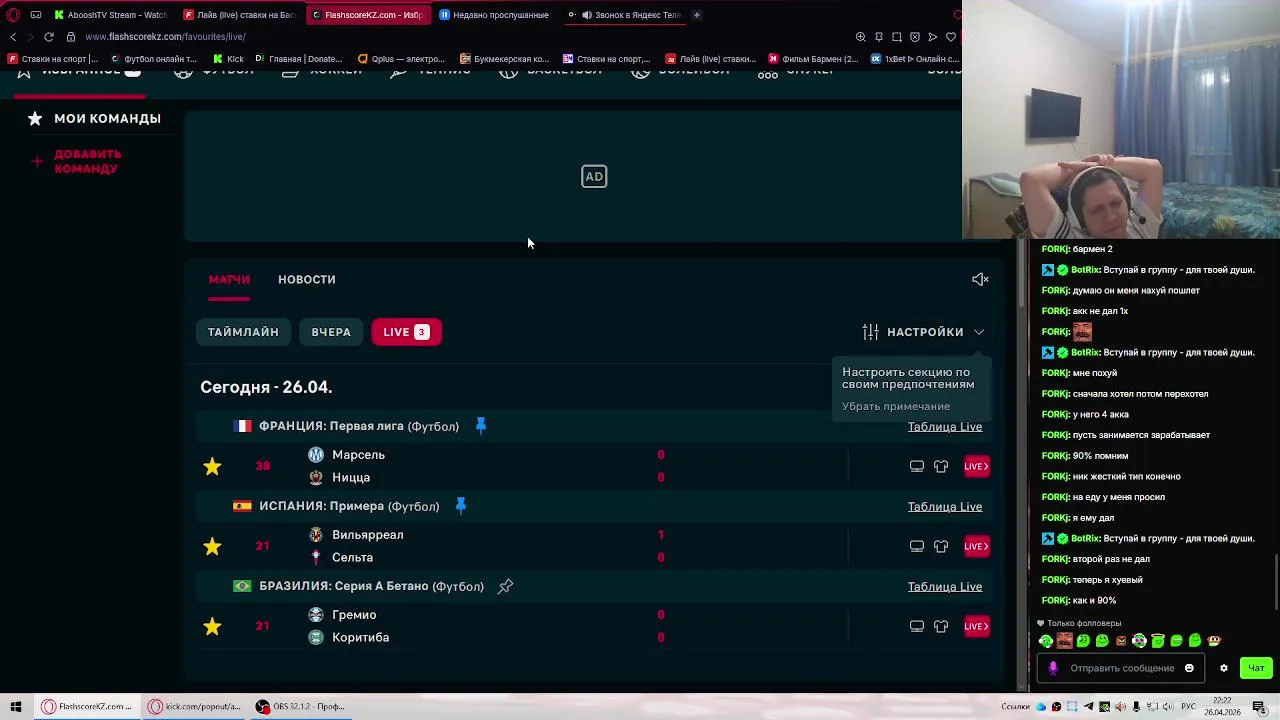This screenshot has width=1280, height=720.
Task: Click the green Чат send button
Action: (x=1256, y=668)
